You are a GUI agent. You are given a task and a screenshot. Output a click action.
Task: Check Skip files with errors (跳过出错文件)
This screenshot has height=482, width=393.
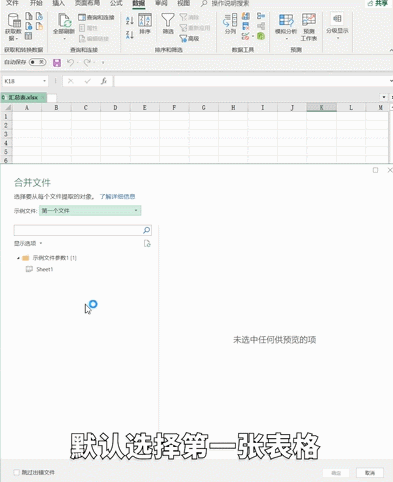point(16,472)
